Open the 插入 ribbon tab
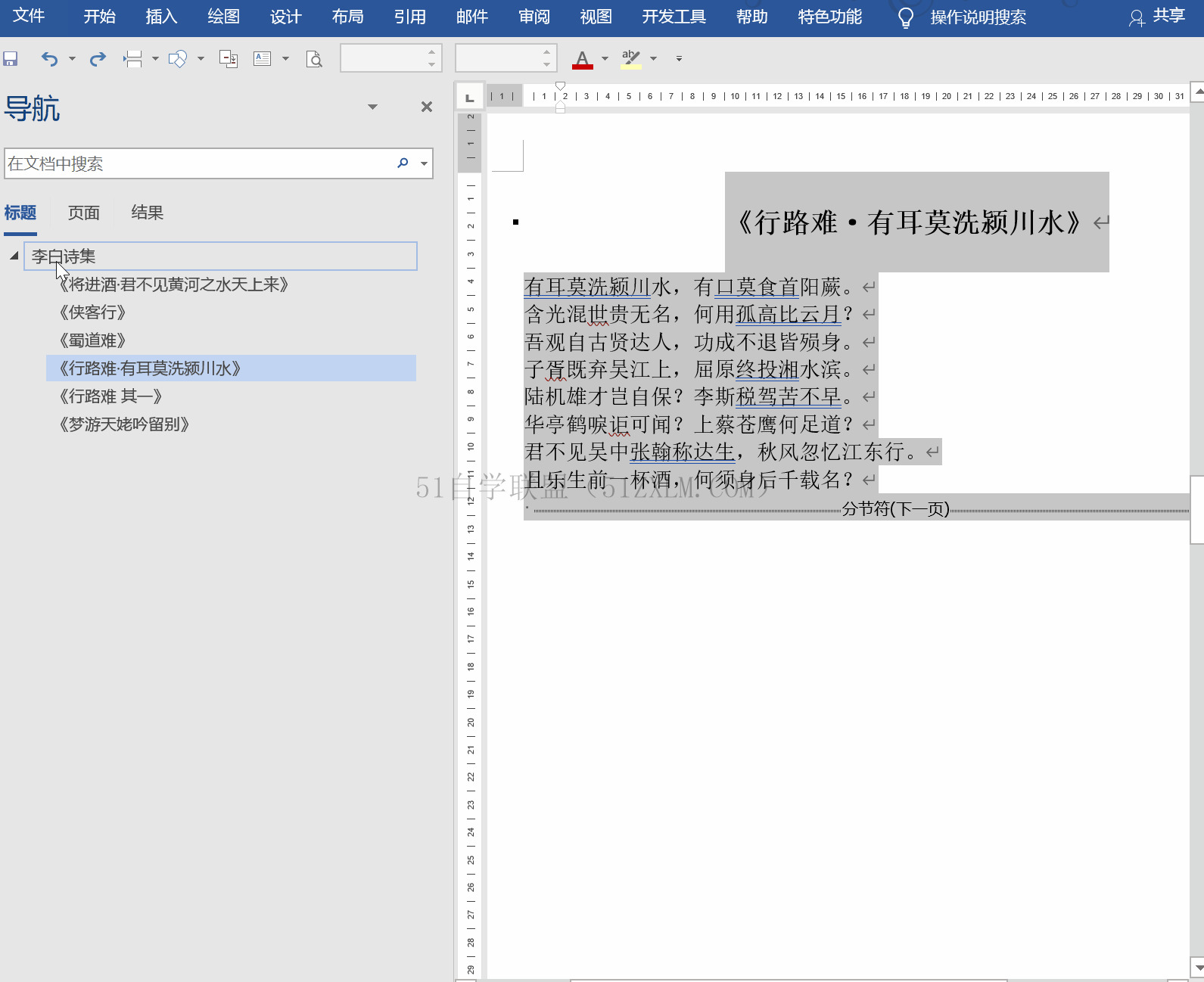This screenshot has width=1204, height=982. (161, 17)
